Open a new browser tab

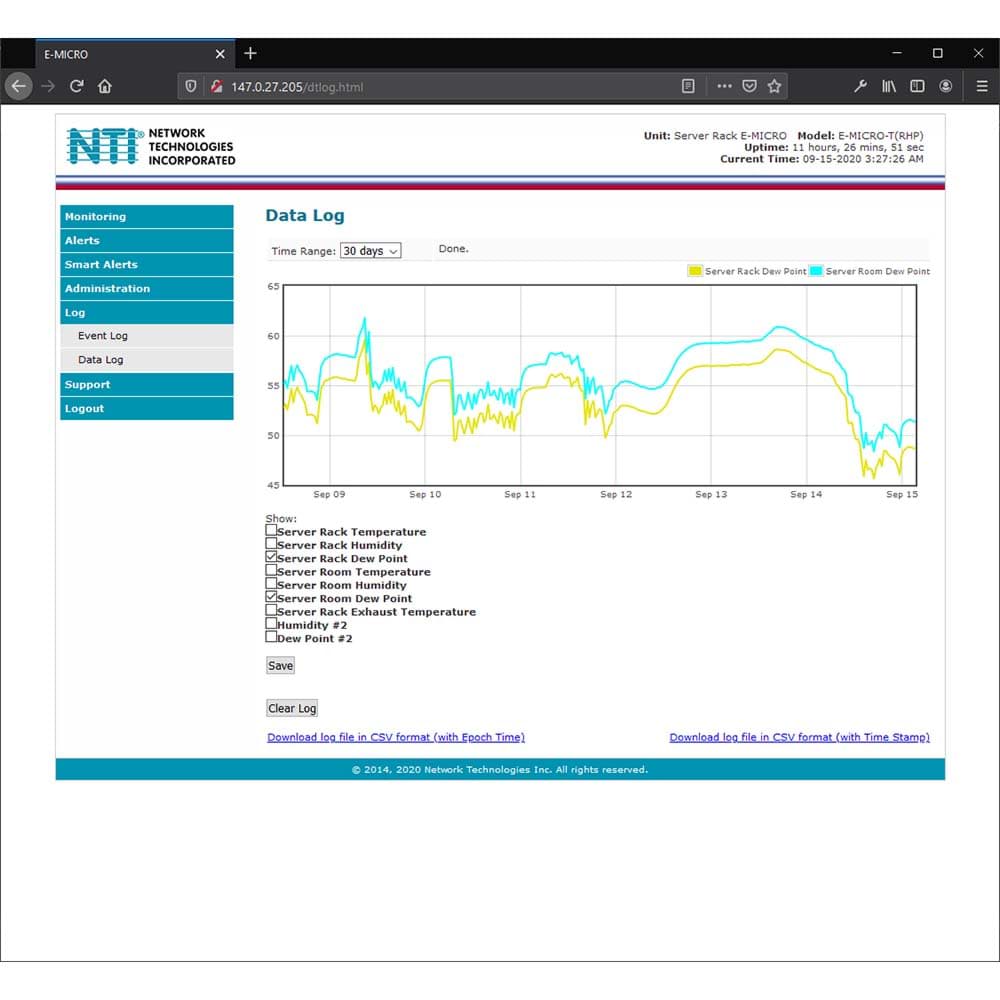tap(251, 54)
